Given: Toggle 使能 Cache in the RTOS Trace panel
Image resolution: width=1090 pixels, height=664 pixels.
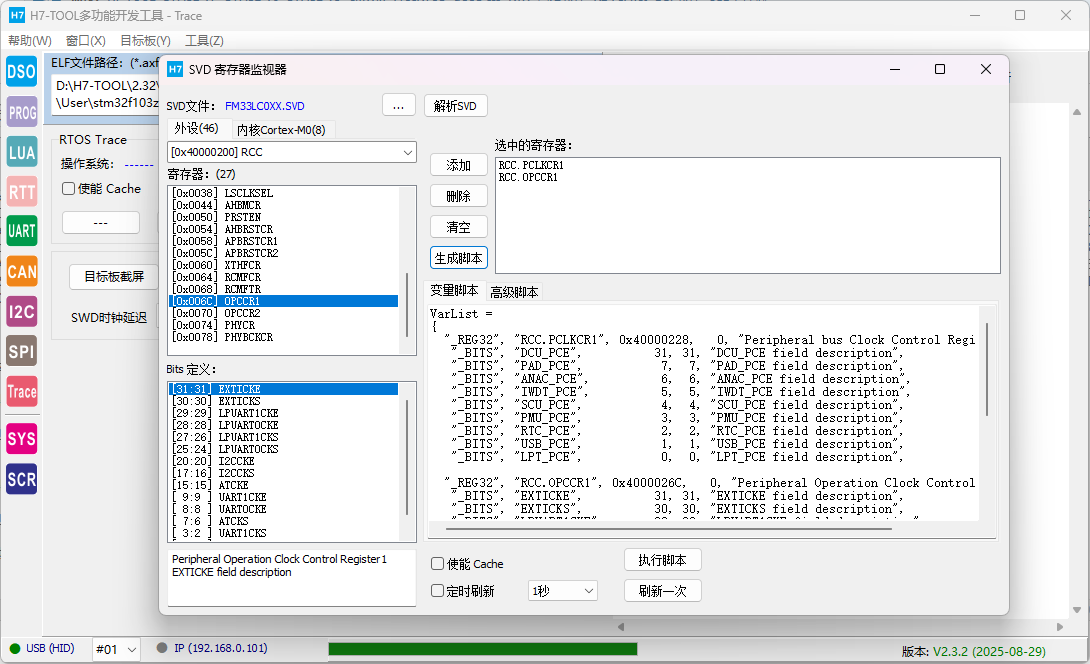Looking at the screenshot, I should pyautogui.click(x=68, y=188).
